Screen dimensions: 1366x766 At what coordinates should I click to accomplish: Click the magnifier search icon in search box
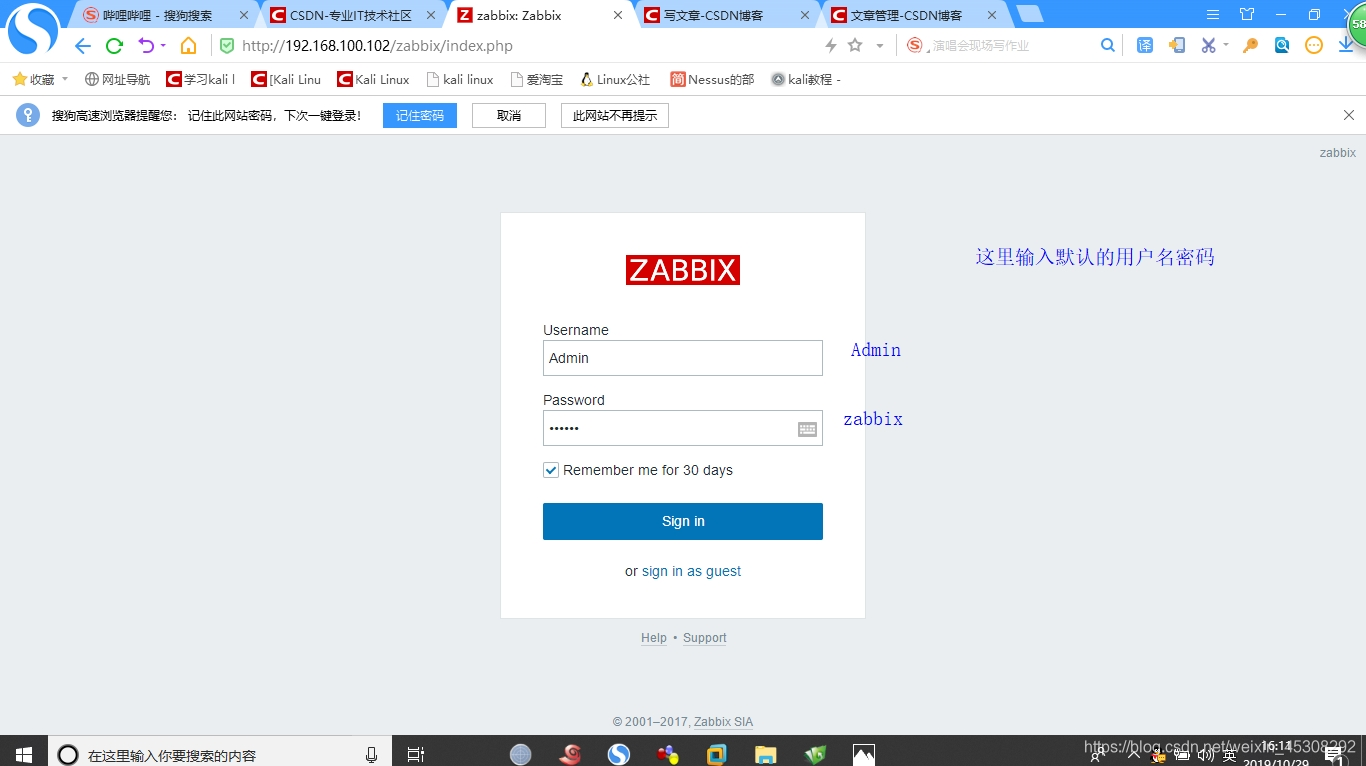pos(1107,46)
